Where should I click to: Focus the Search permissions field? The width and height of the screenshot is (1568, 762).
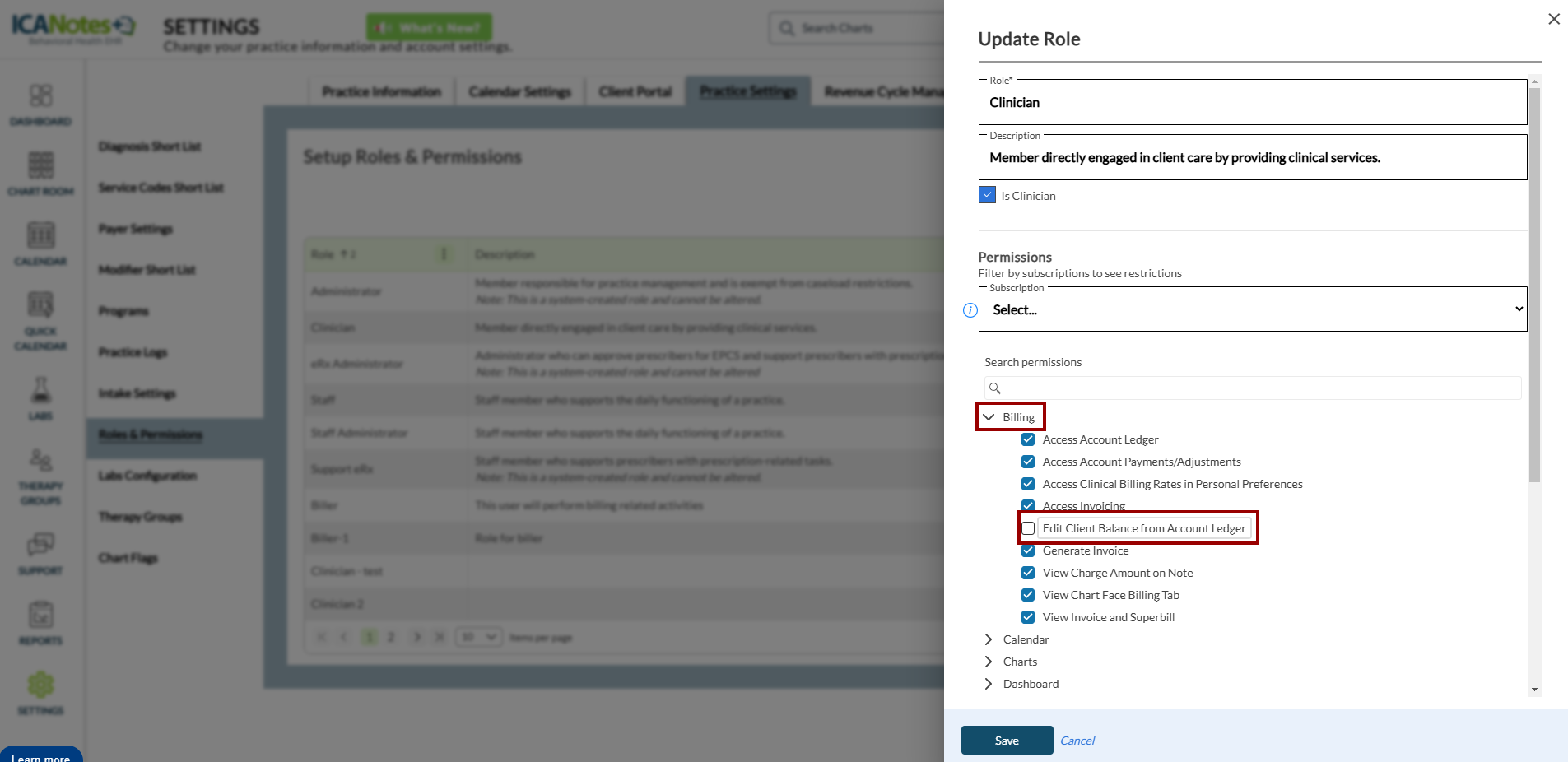click(1253, 388)
